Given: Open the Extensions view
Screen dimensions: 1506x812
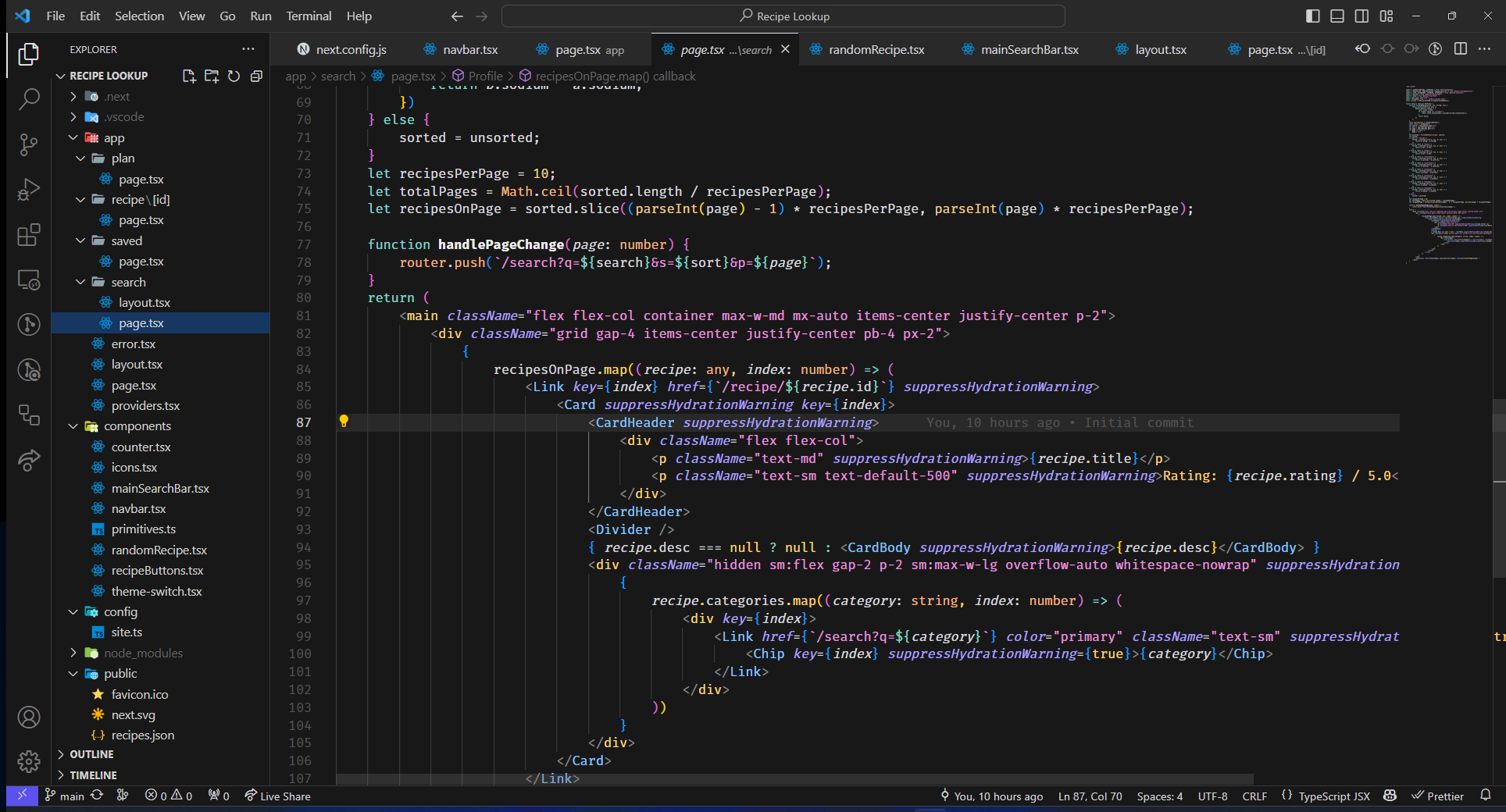Looking at the screenshot, I should (x=29, y=235).
